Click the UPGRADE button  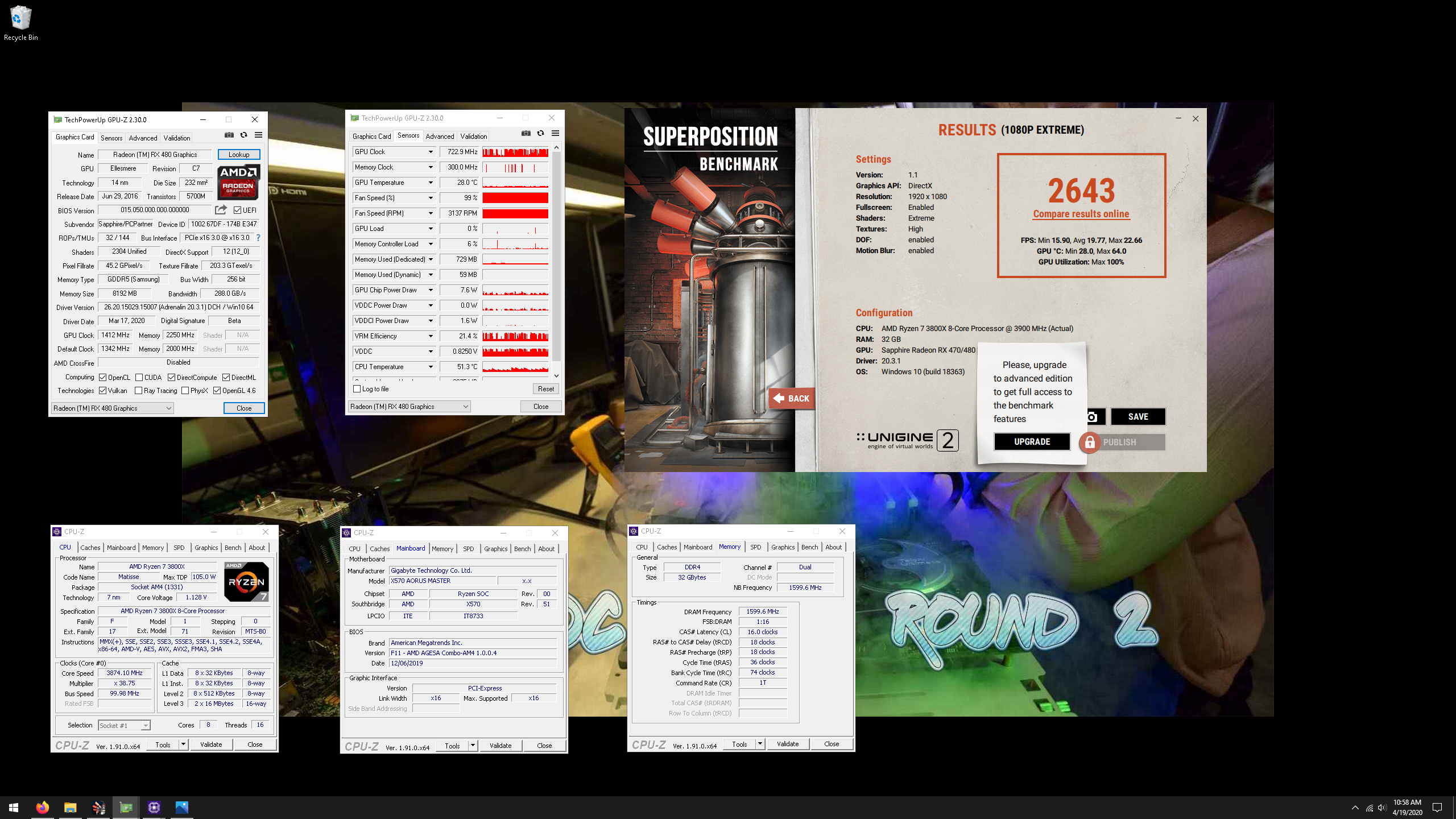(x=1032, y=441)
